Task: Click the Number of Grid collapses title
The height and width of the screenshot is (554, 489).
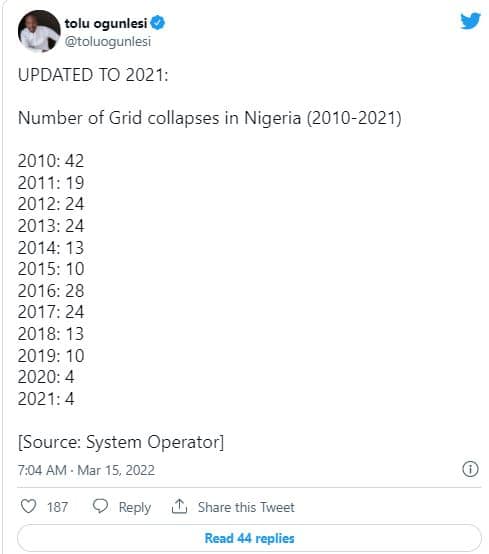Action: (x=210, y=118)
